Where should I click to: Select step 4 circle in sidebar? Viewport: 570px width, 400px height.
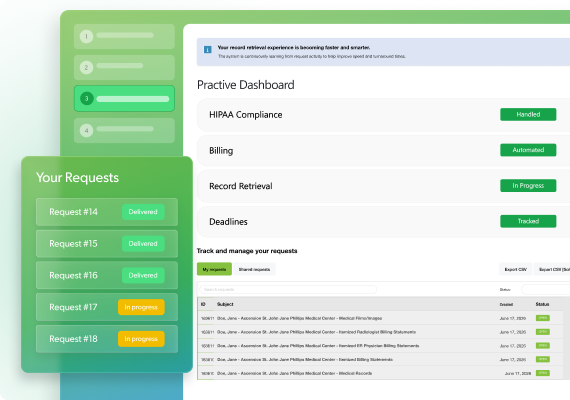click(87, 131)
